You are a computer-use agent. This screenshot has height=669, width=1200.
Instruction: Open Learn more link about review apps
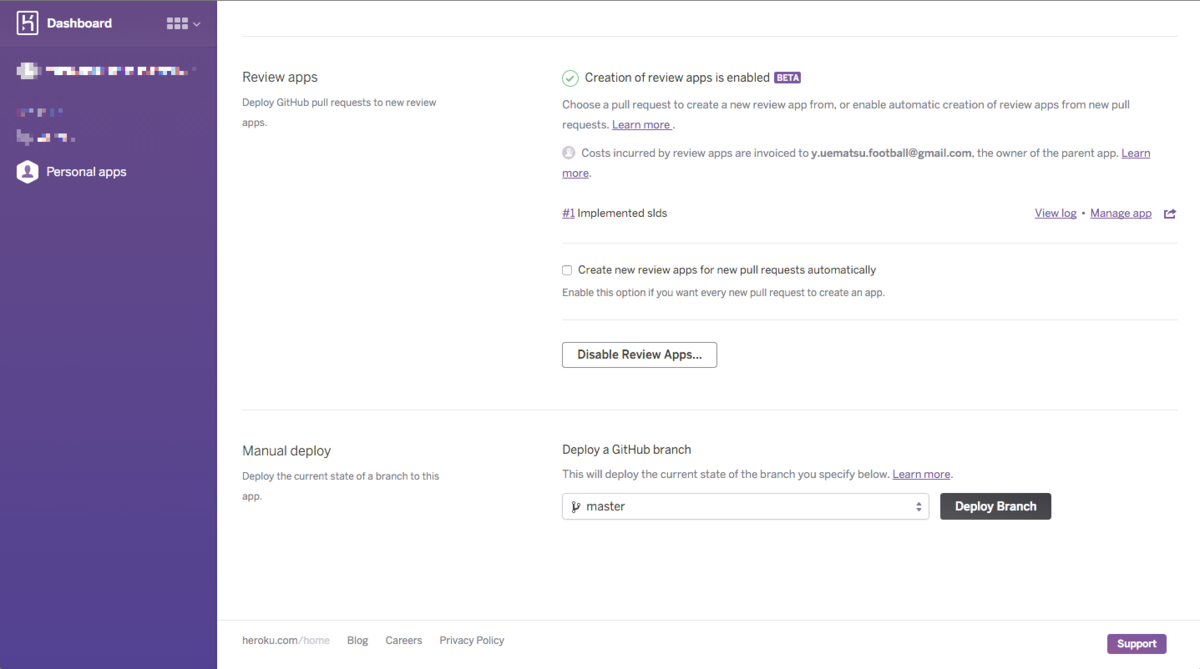click(641, 125)
